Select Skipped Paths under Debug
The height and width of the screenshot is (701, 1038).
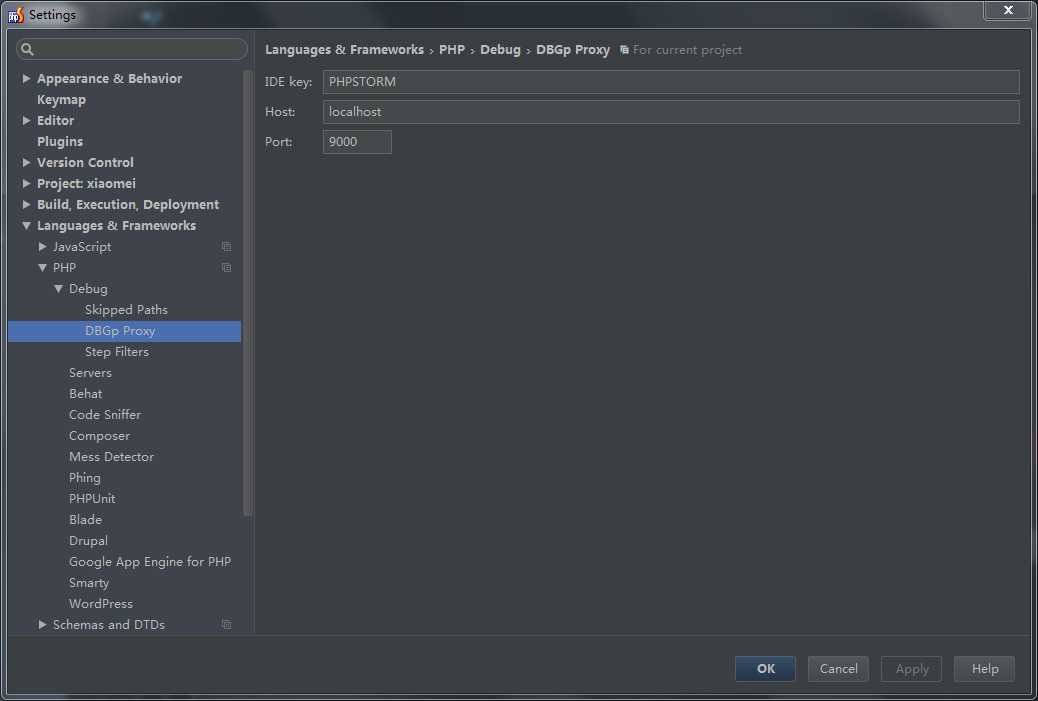click(126, 310)
